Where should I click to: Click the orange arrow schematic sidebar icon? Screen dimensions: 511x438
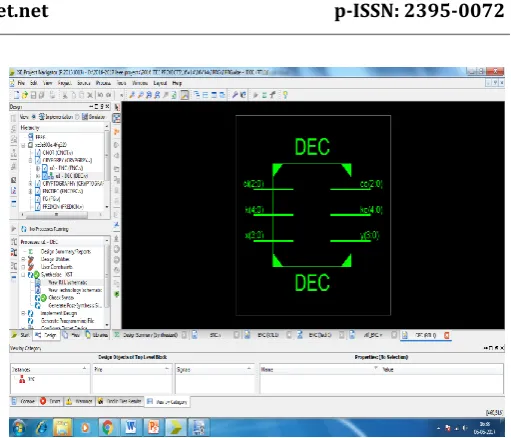pyautogui.click(x=117, y=132)
